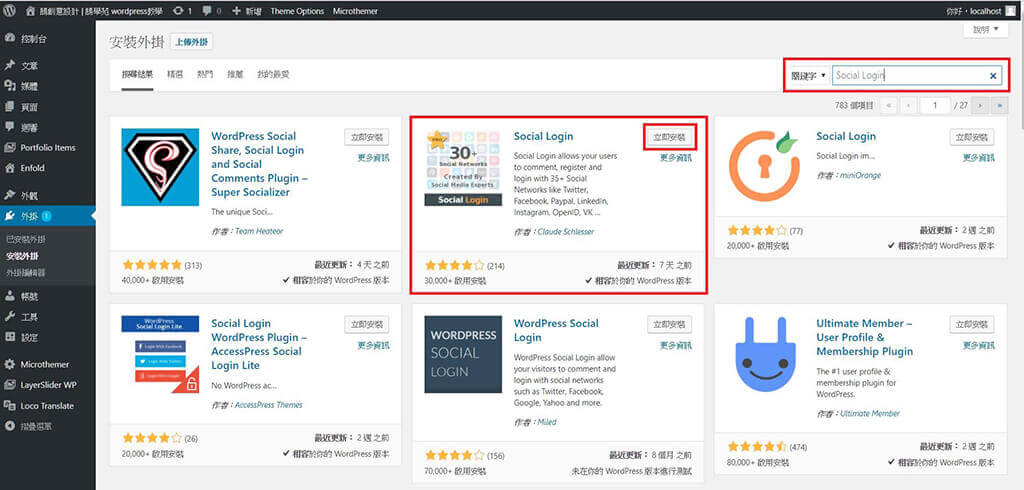The image size is (1024, 490).
Task: Open the 頁面 pages icon
Action: tap(10, 106)
